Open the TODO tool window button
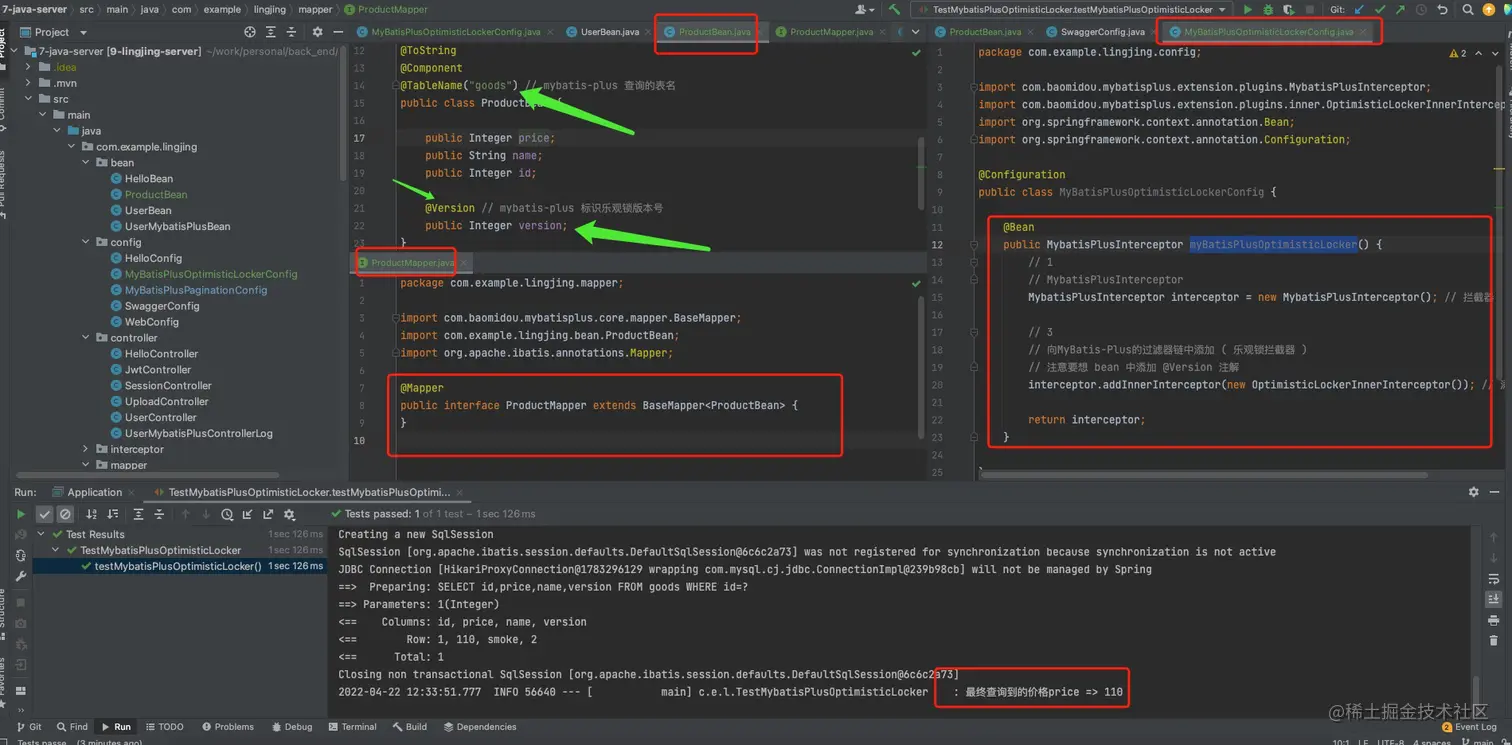 pyautogui.click(x=164, y=727)
